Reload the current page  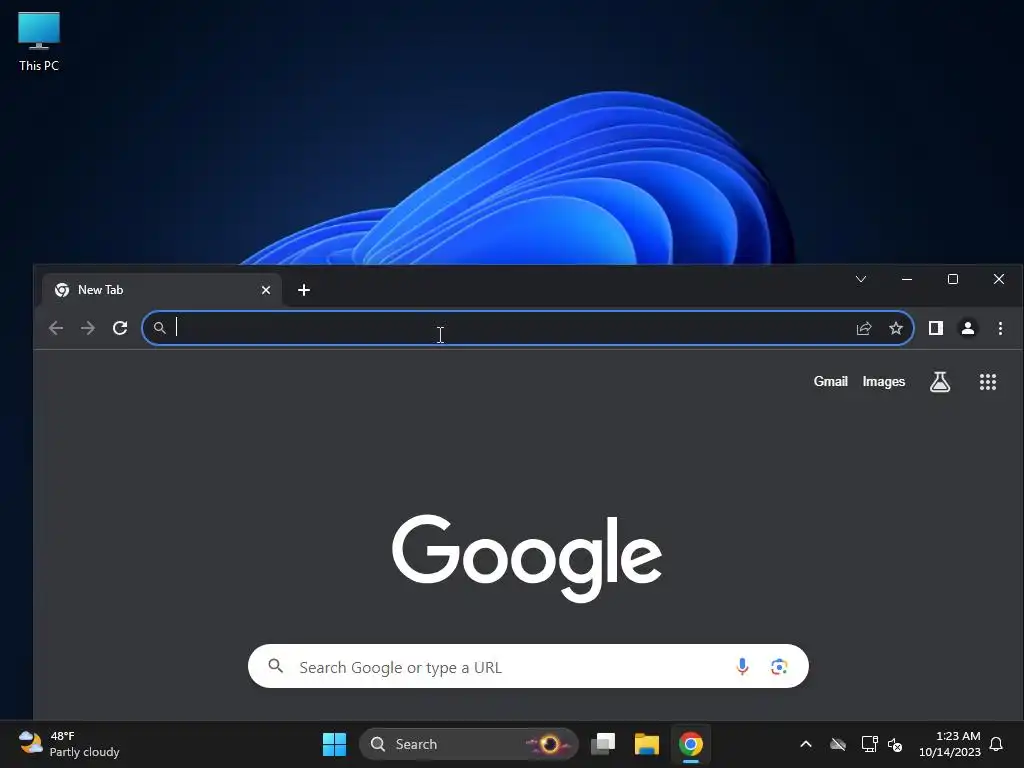[120, 328]
